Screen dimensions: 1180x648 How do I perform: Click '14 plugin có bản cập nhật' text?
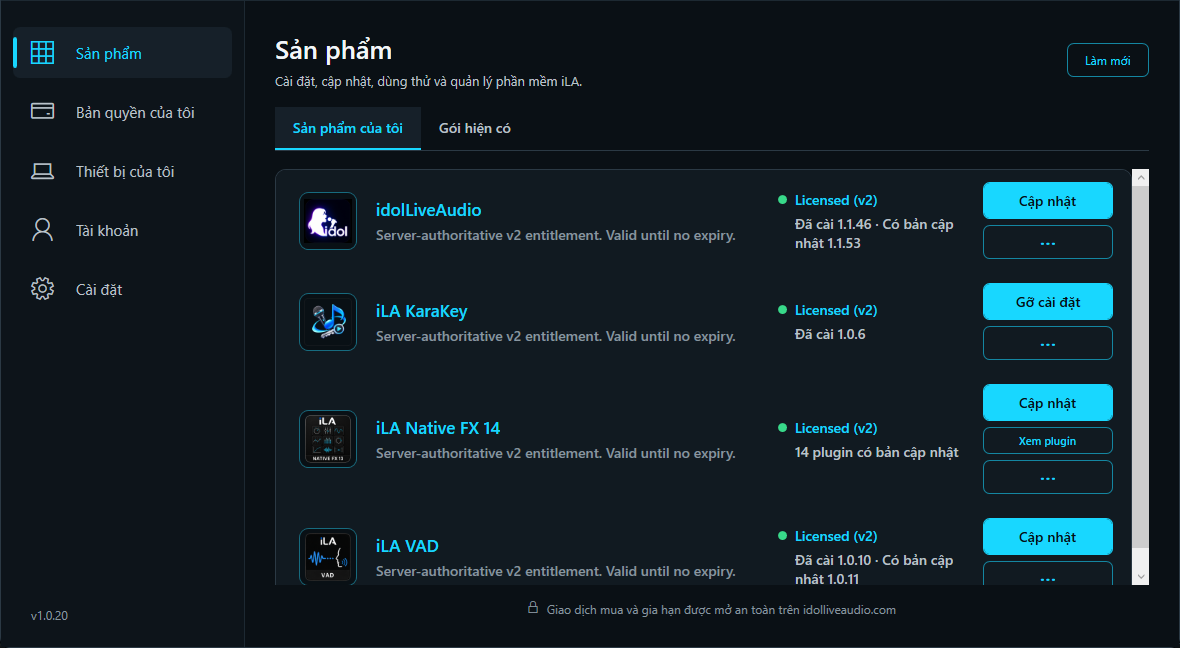tap(877, 452)
